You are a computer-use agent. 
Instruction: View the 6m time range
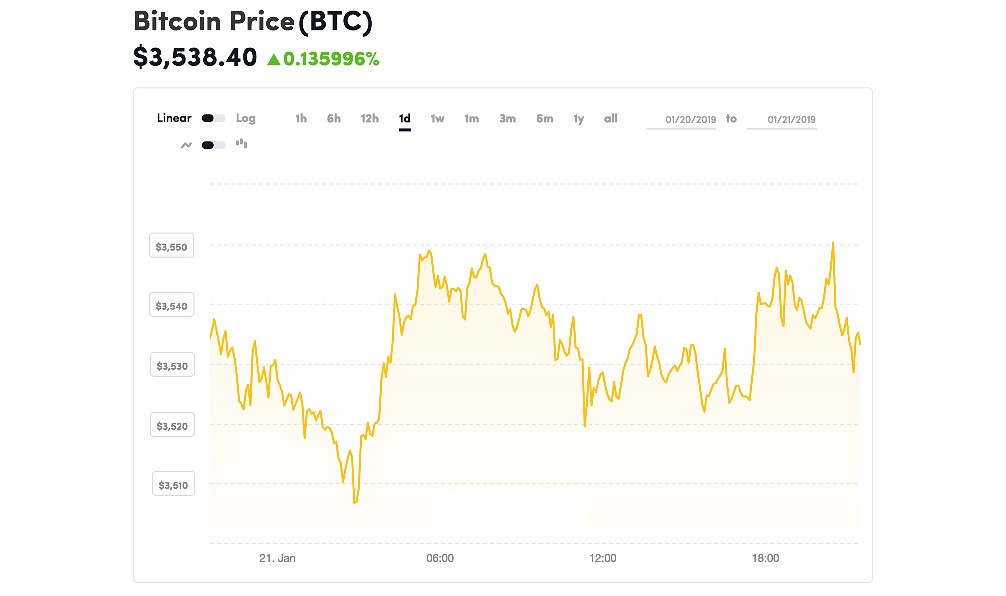545,119
